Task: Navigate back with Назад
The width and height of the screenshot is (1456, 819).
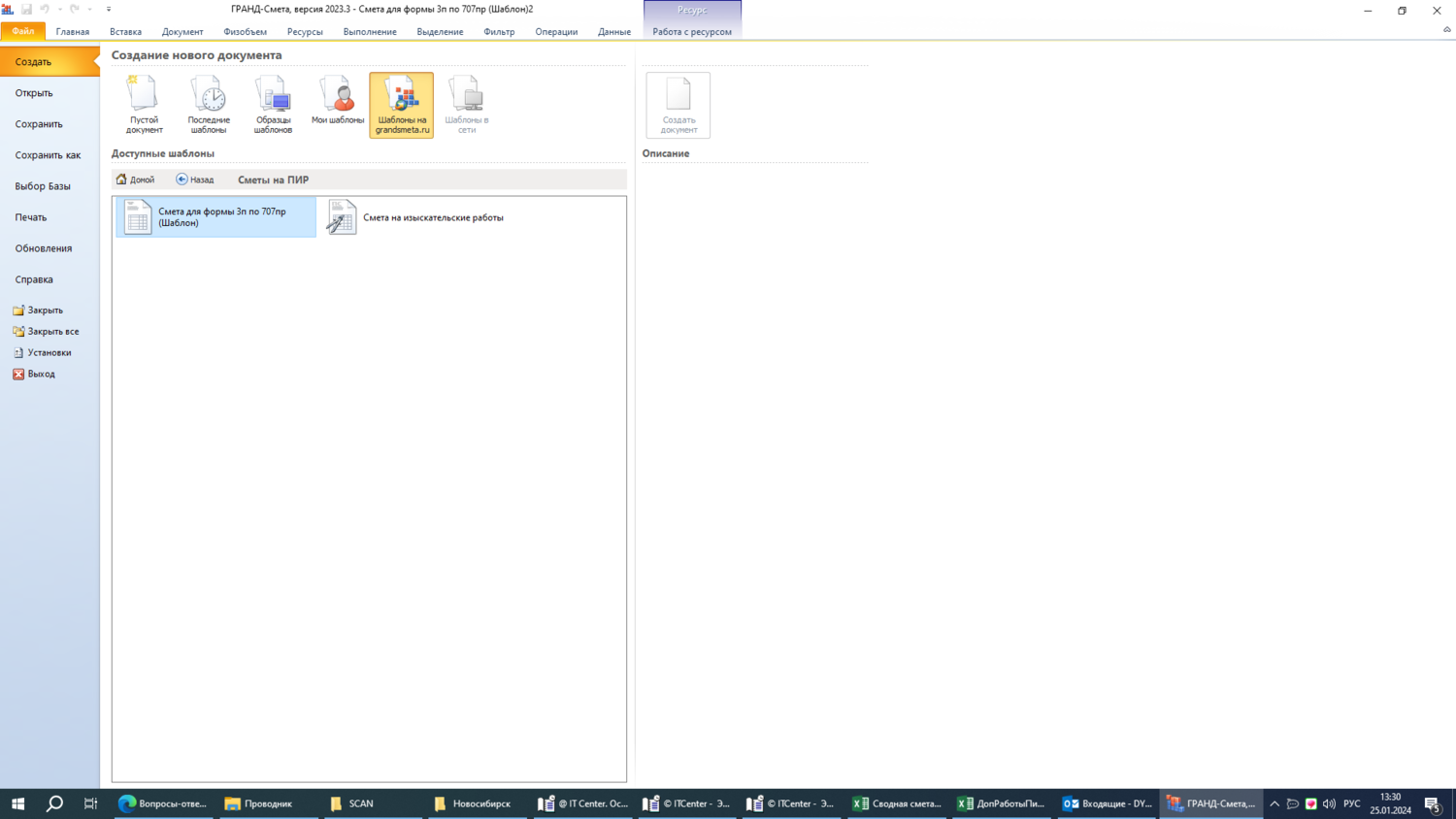Action: click(195, 180)
